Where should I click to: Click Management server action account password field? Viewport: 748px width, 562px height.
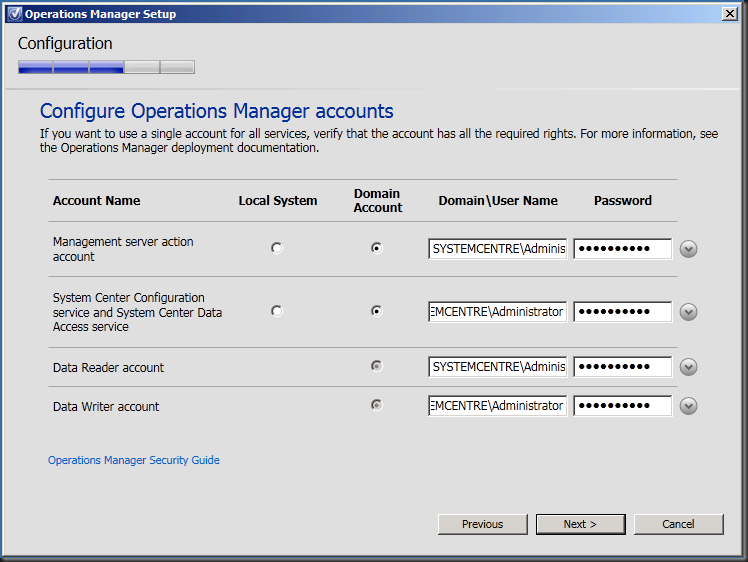[x=622, y=249]
